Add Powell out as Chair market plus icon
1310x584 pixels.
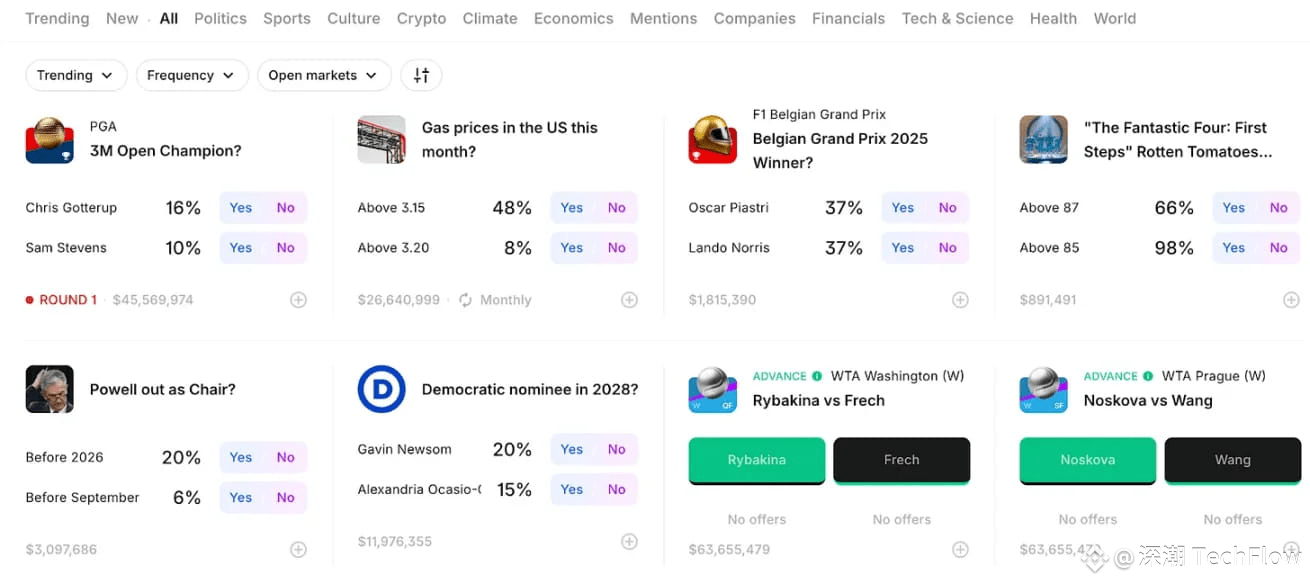(298, 549)
